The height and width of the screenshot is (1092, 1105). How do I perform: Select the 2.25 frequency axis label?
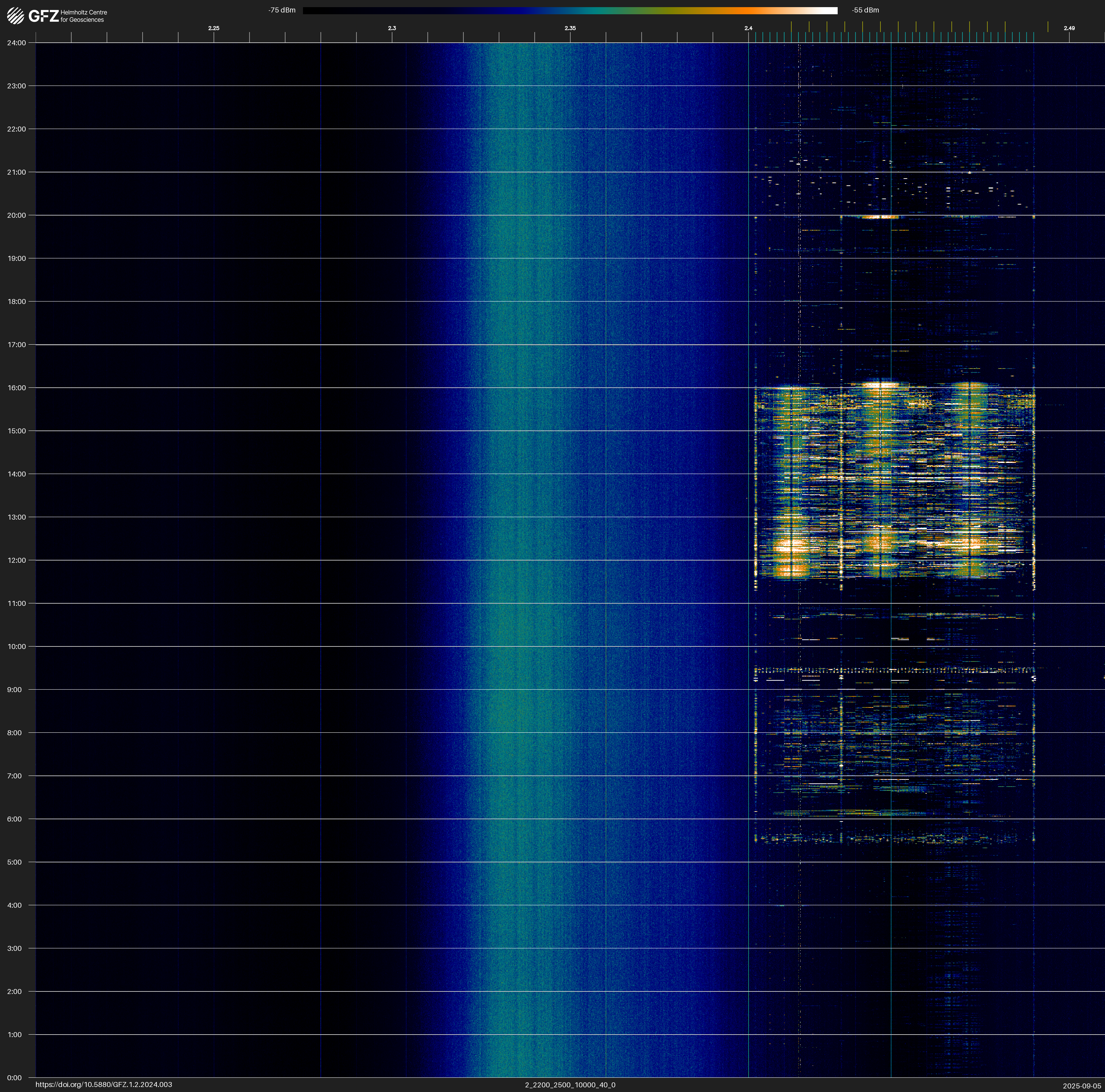pos(213,28)
